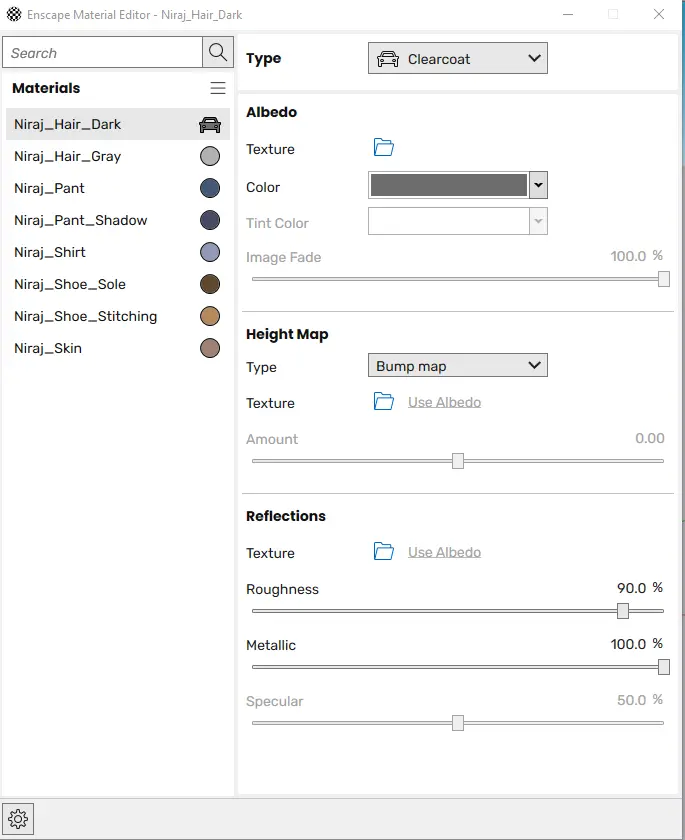Click Use Albedo link under Reflections
The height and width of the screenshot is (840, 685).
pyautogui.click(x=444, y=552)
